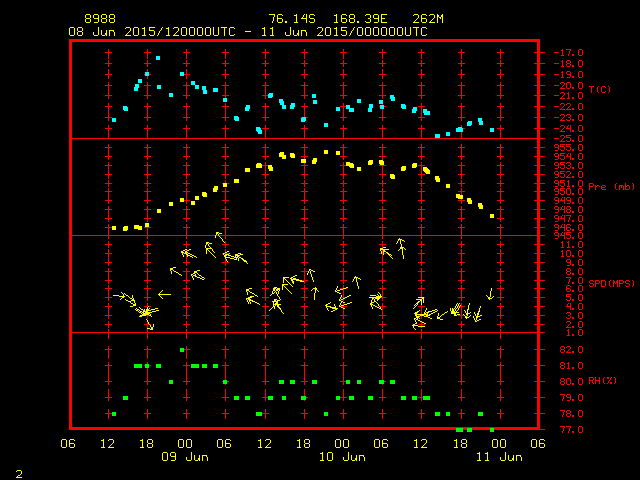This screenshot has height=480, width=640.
Task: Click the latitude 76.14S label
Action: coord(292,19)
